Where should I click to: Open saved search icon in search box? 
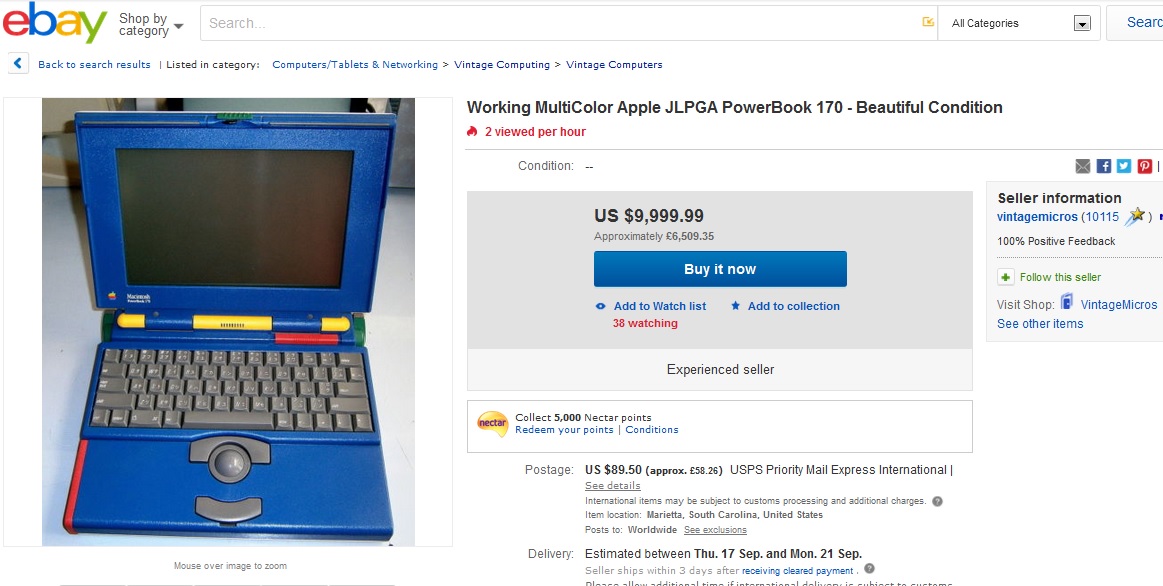click(x=928, y=22)
